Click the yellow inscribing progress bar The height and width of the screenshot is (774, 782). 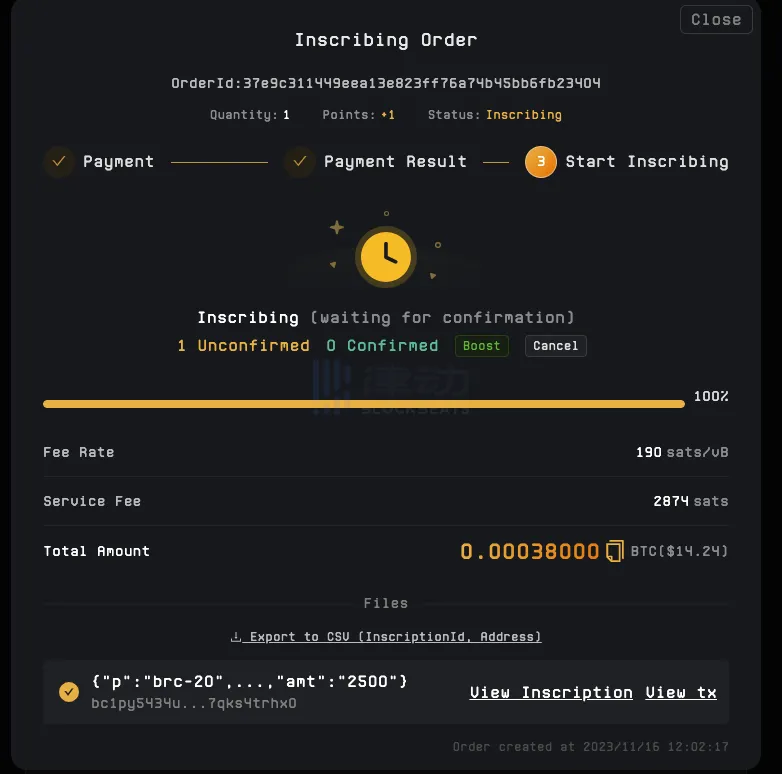(364, 404)
